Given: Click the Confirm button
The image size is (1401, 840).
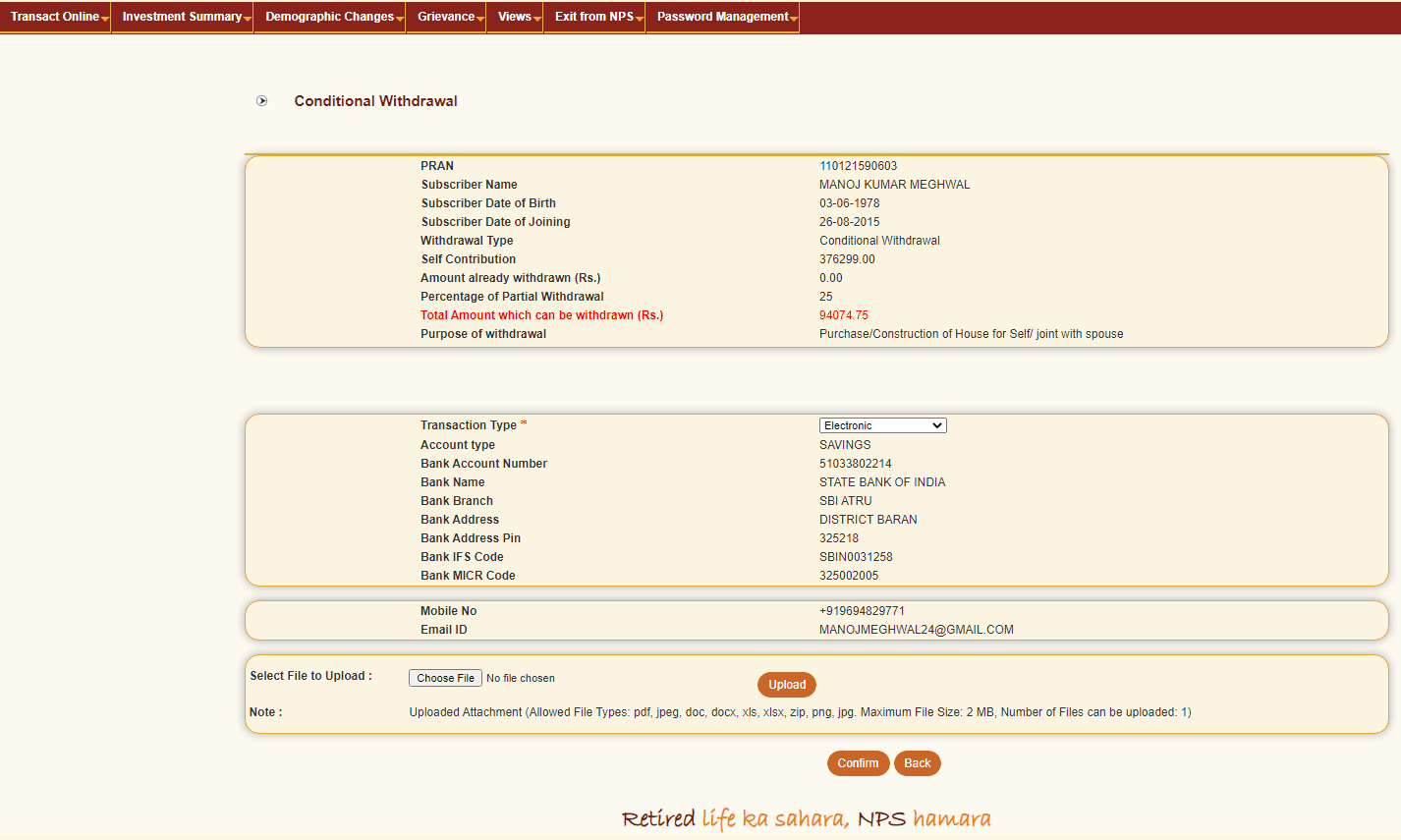Looking at the screenshot, I should (x=858, y=762).
